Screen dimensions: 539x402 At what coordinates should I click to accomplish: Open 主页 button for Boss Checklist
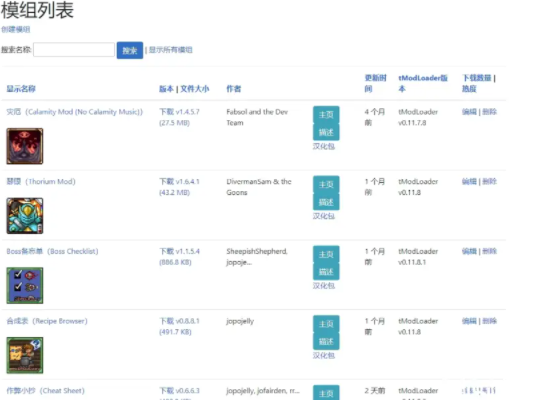(326, 254)
